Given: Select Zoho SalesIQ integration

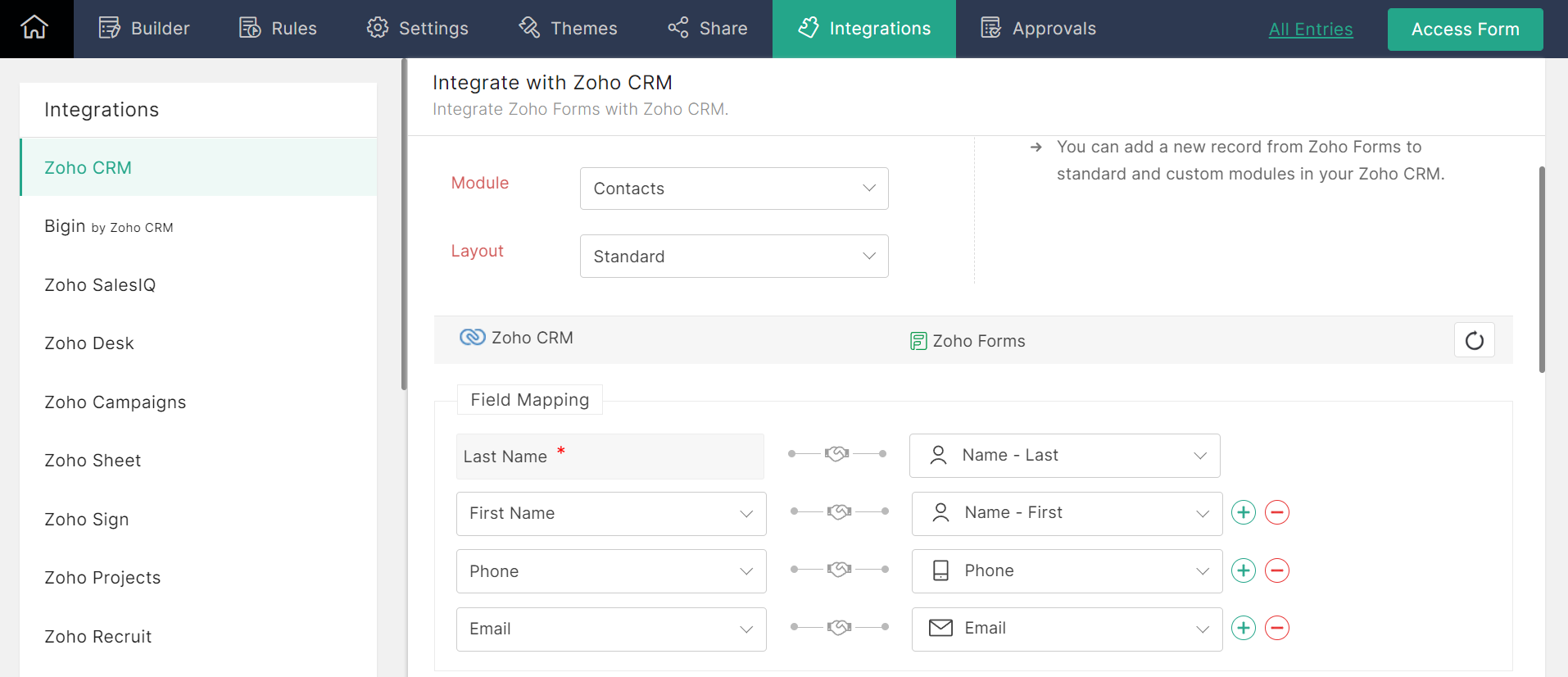Looking at the screenshot, I should 198,284.
